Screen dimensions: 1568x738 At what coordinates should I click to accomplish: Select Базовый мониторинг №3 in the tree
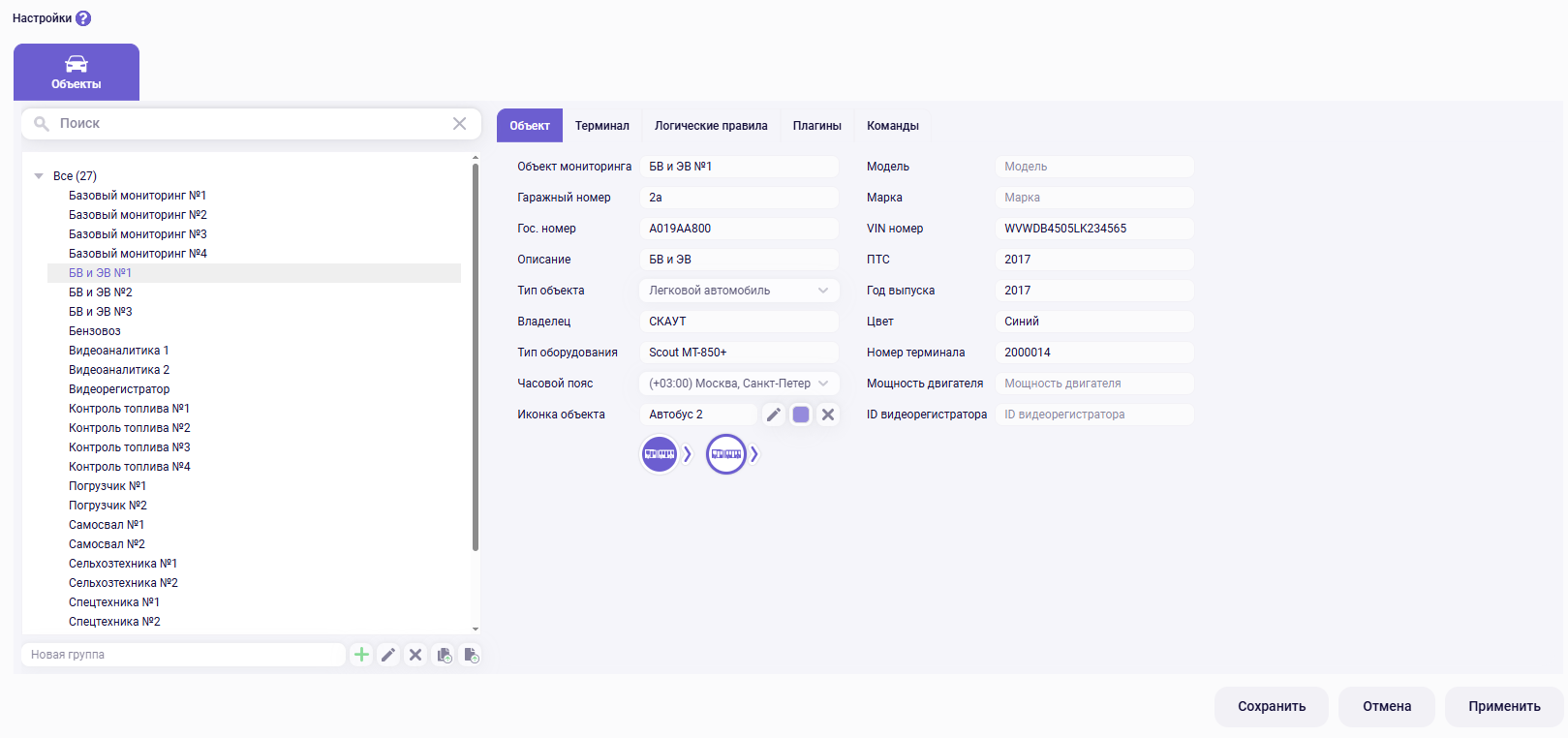click(138, 234)
